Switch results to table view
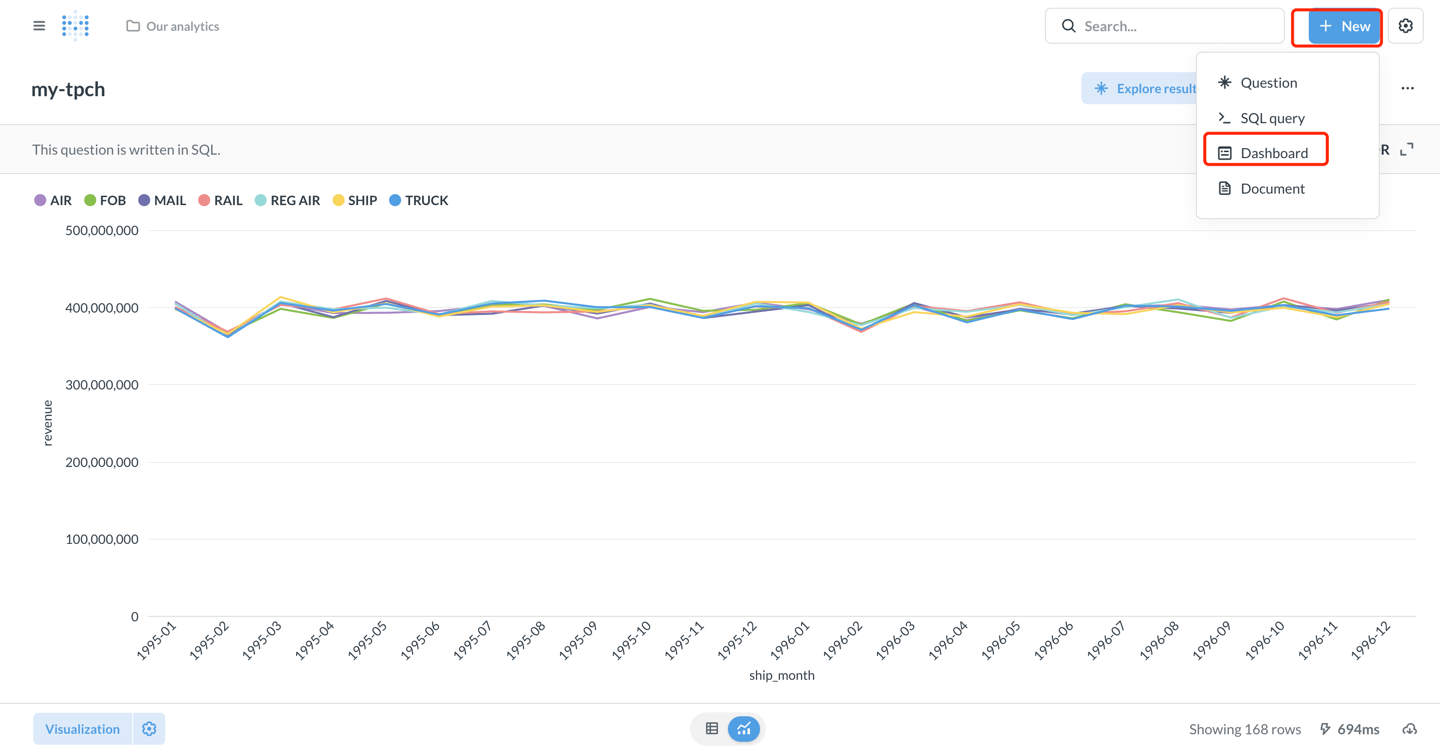 coord(711,728)
